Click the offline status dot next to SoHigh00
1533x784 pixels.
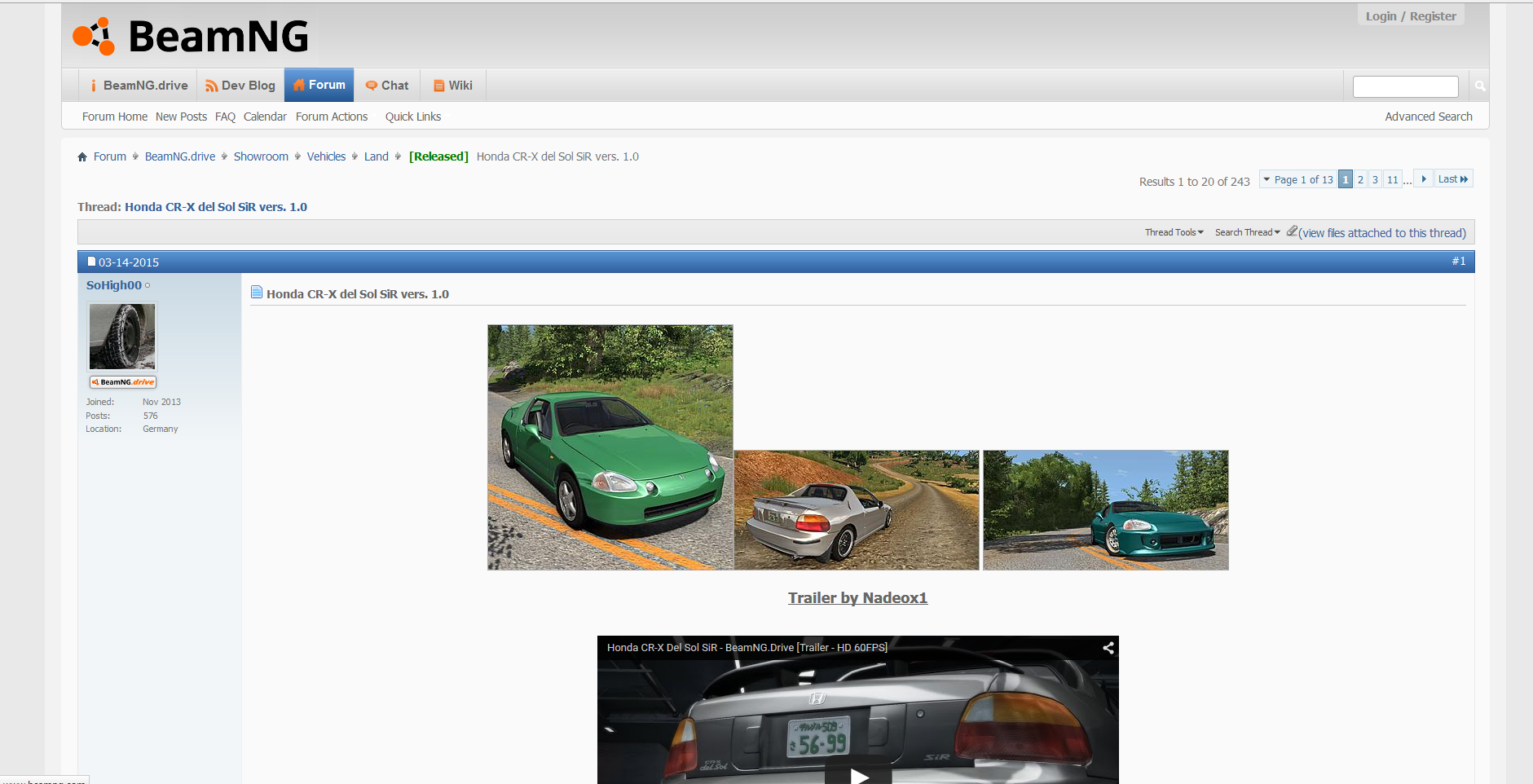pos(148,285)
